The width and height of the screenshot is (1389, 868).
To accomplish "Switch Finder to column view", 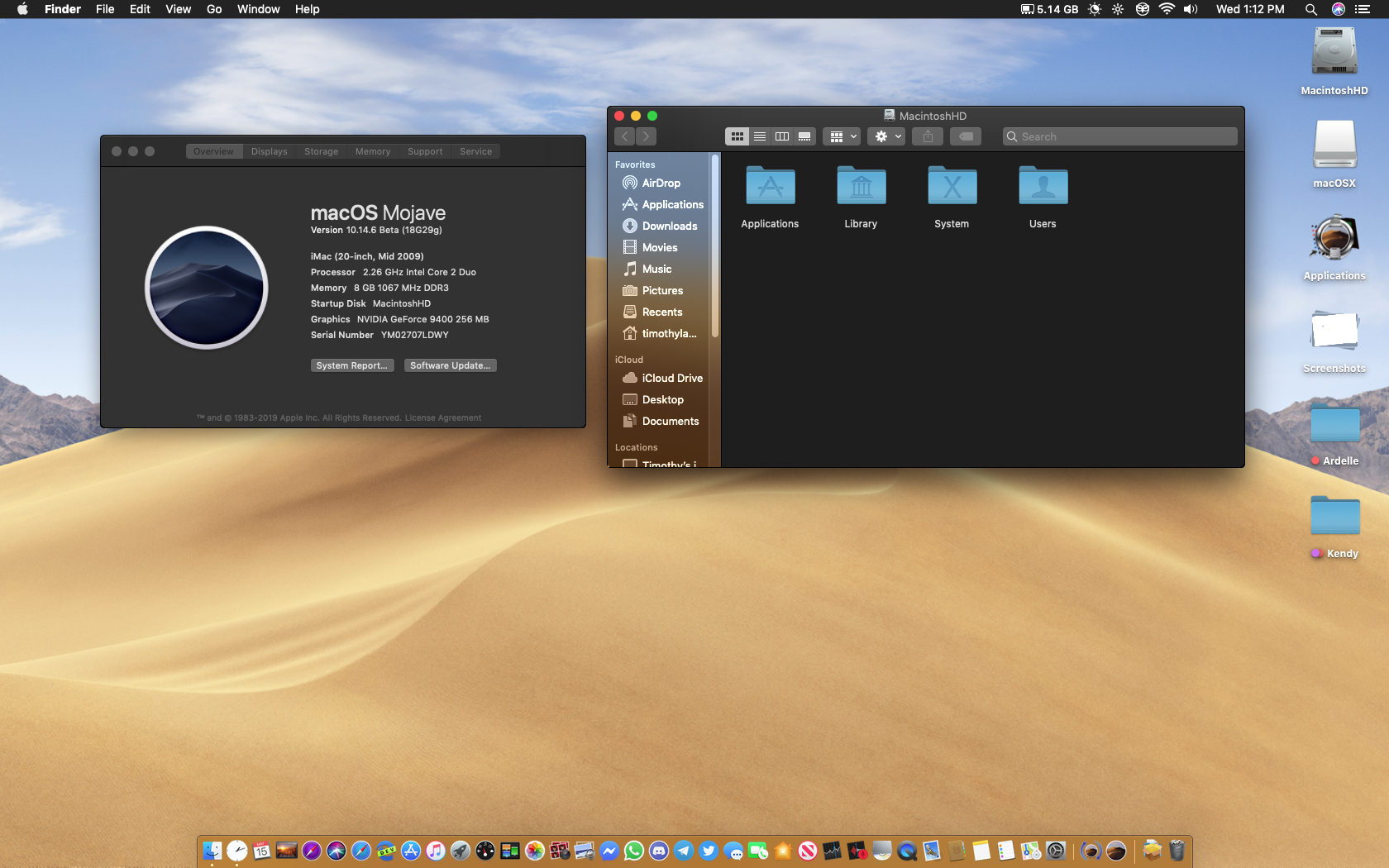I will click(781, 136).
